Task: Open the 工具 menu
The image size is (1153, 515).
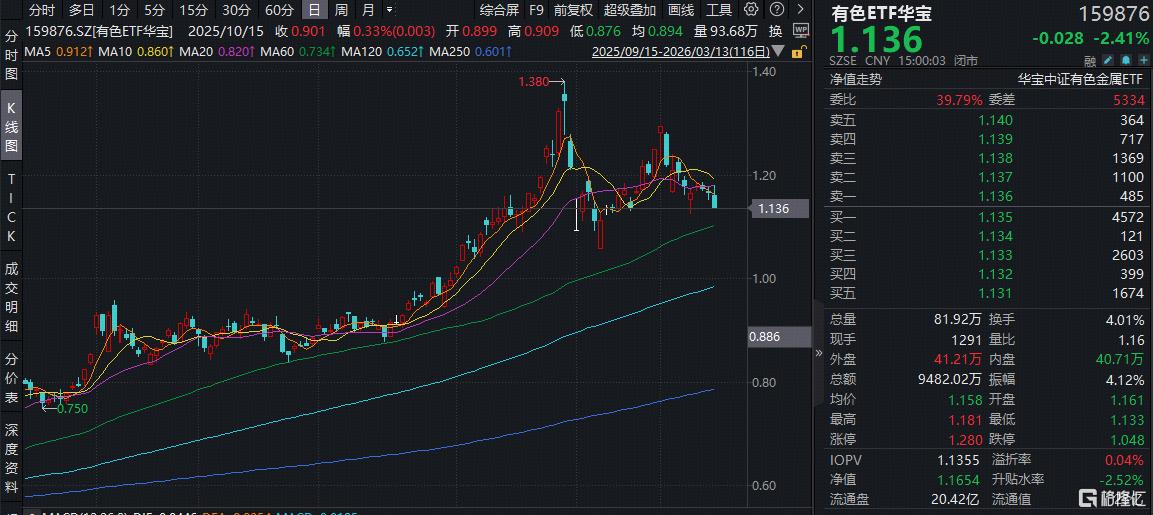Action: pyautogui.click(x=718, y=10)
